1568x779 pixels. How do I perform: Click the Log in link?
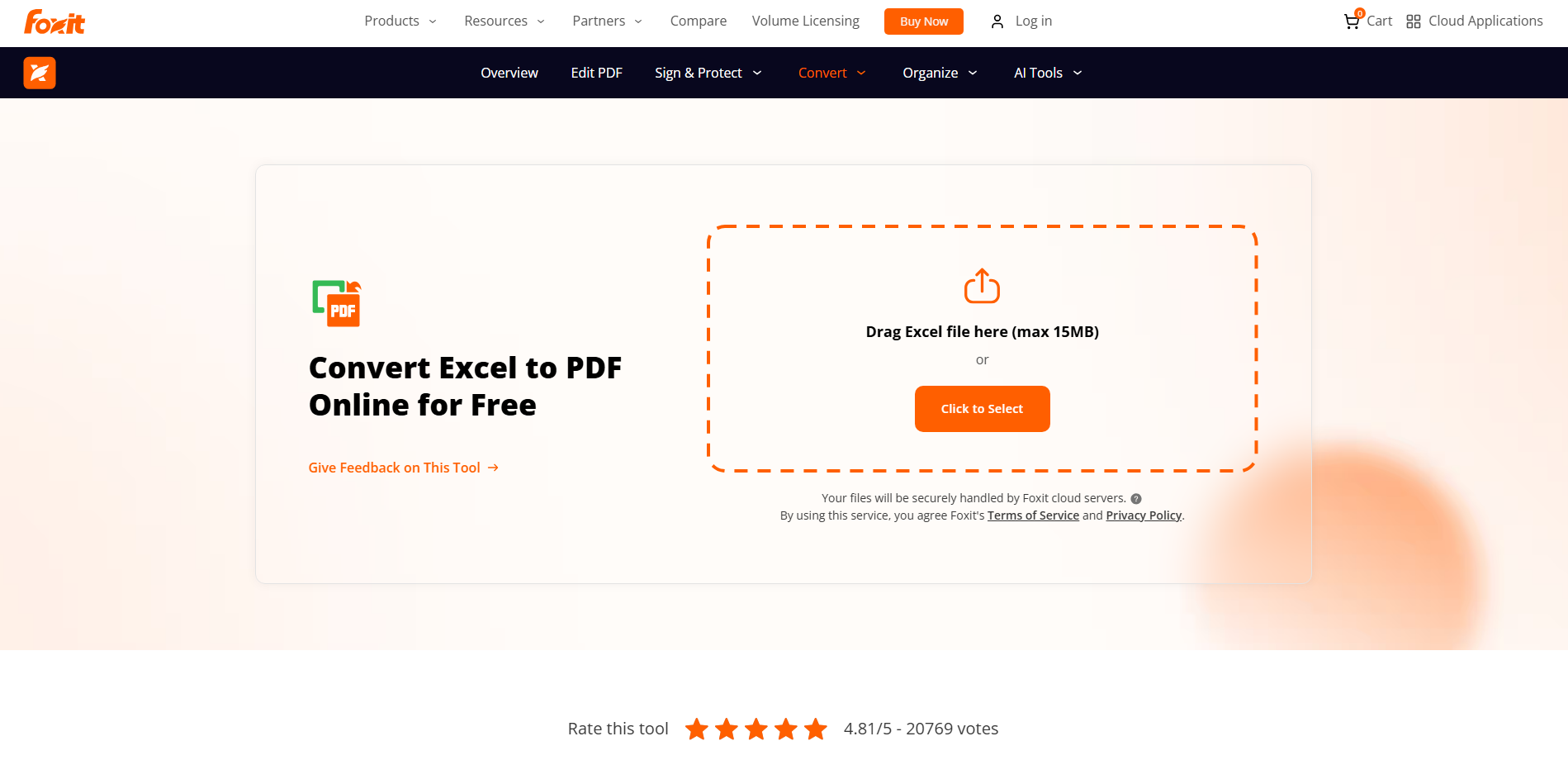point(1034,21)
